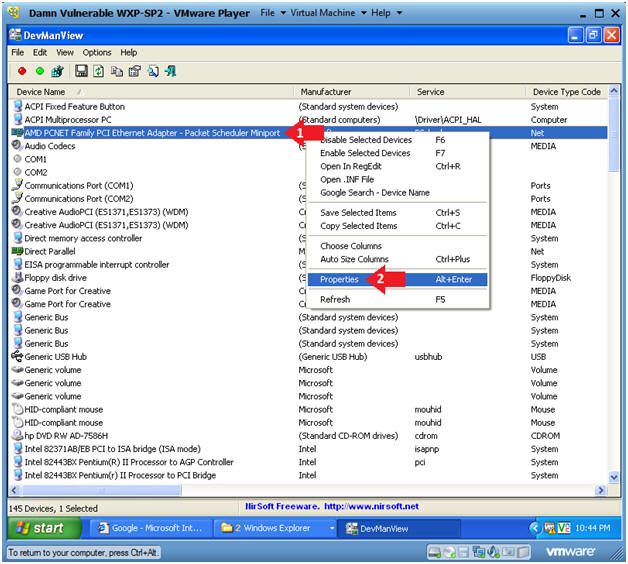Sort by the Manufacturer column header
The image size is (628, 564).
click(x=352, y=92)
